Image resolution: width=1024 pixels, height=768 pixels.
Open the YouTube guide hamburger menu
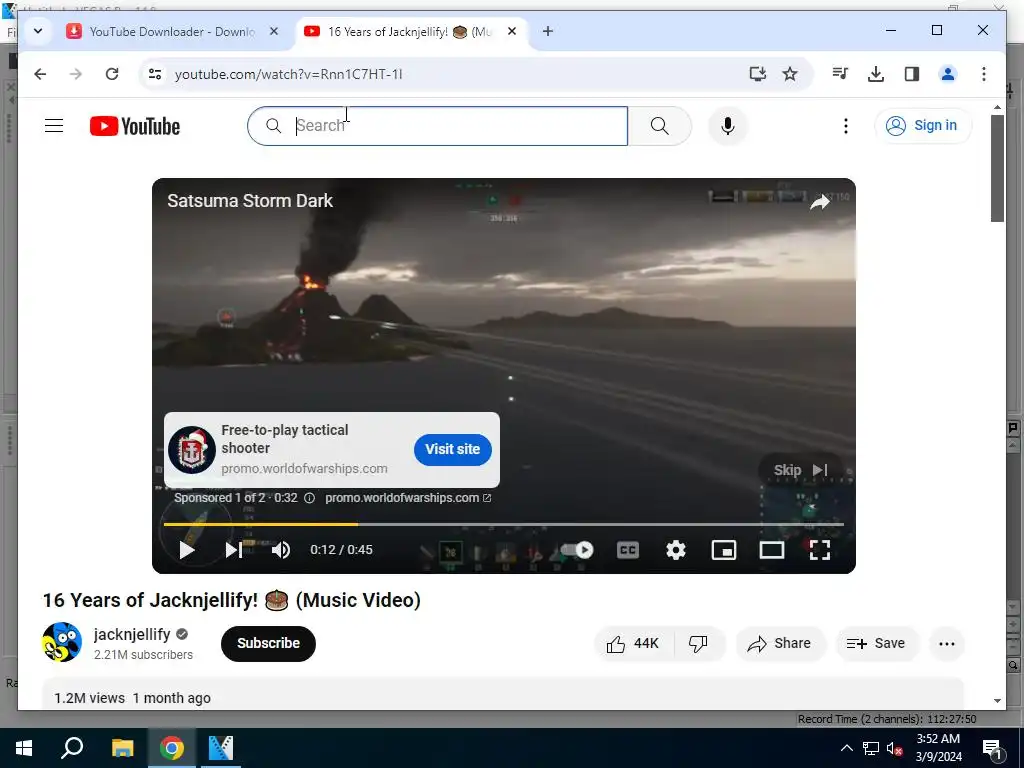pos(54,125)
